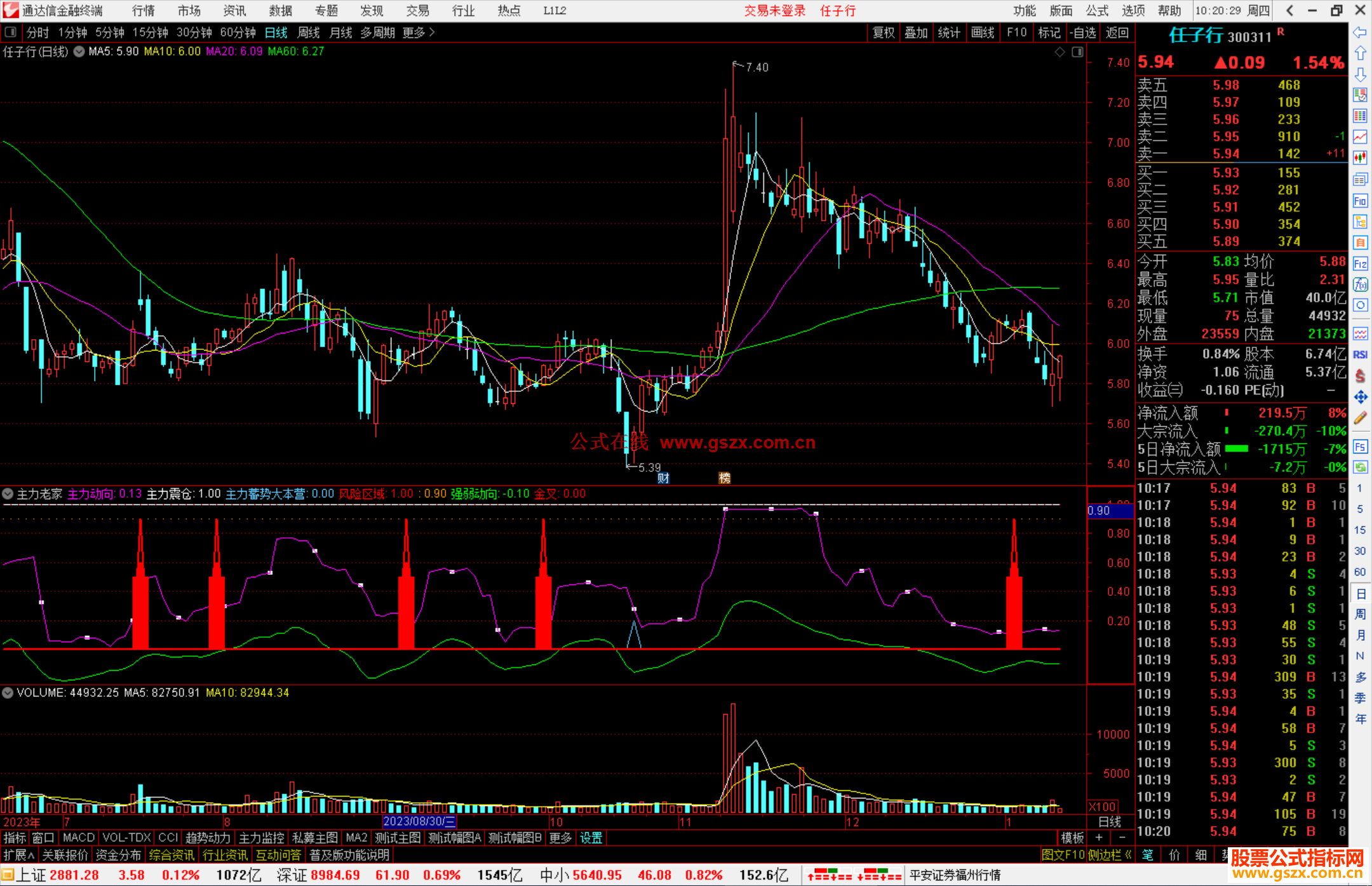
Task: Click the F10 icon in right sidebar
Action: pyautogui.click(x=1360, y=201)
